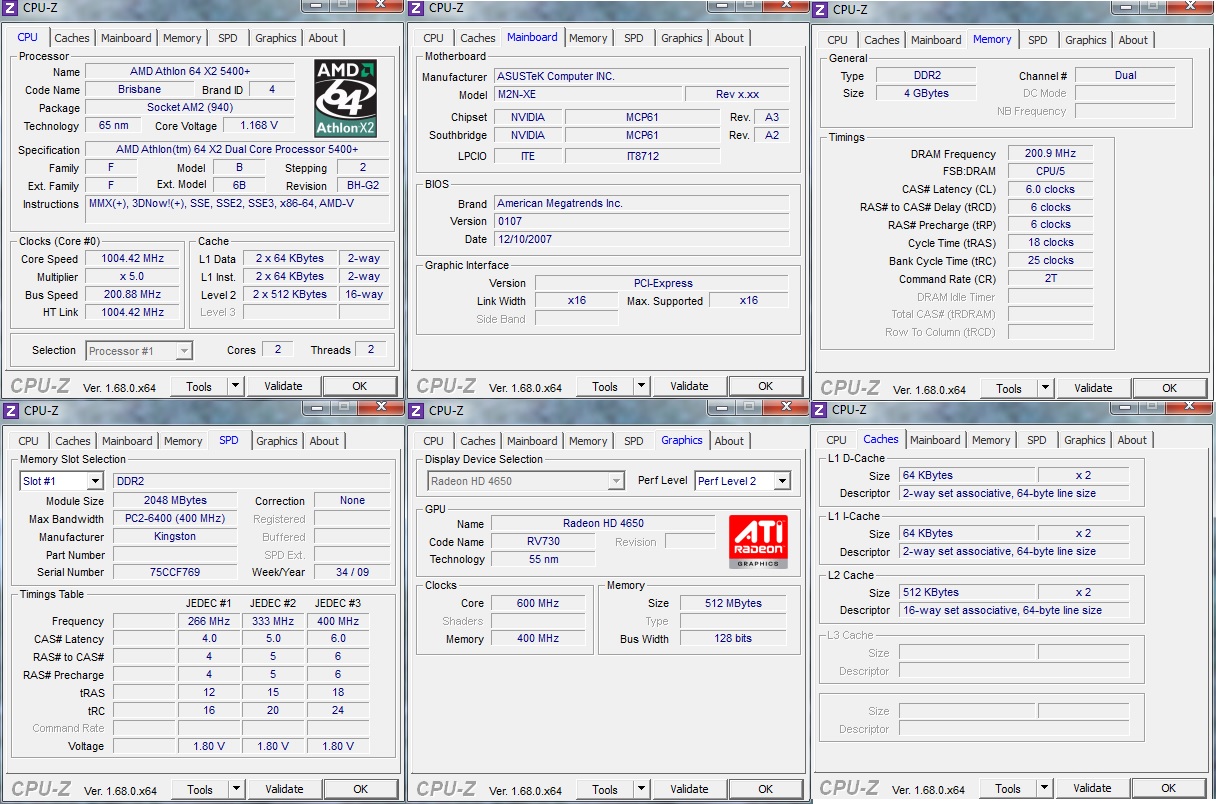Screen dimensions: 1216x804
Task: Click Validate in the Memory-tab window
Action: pos(1094,388)
